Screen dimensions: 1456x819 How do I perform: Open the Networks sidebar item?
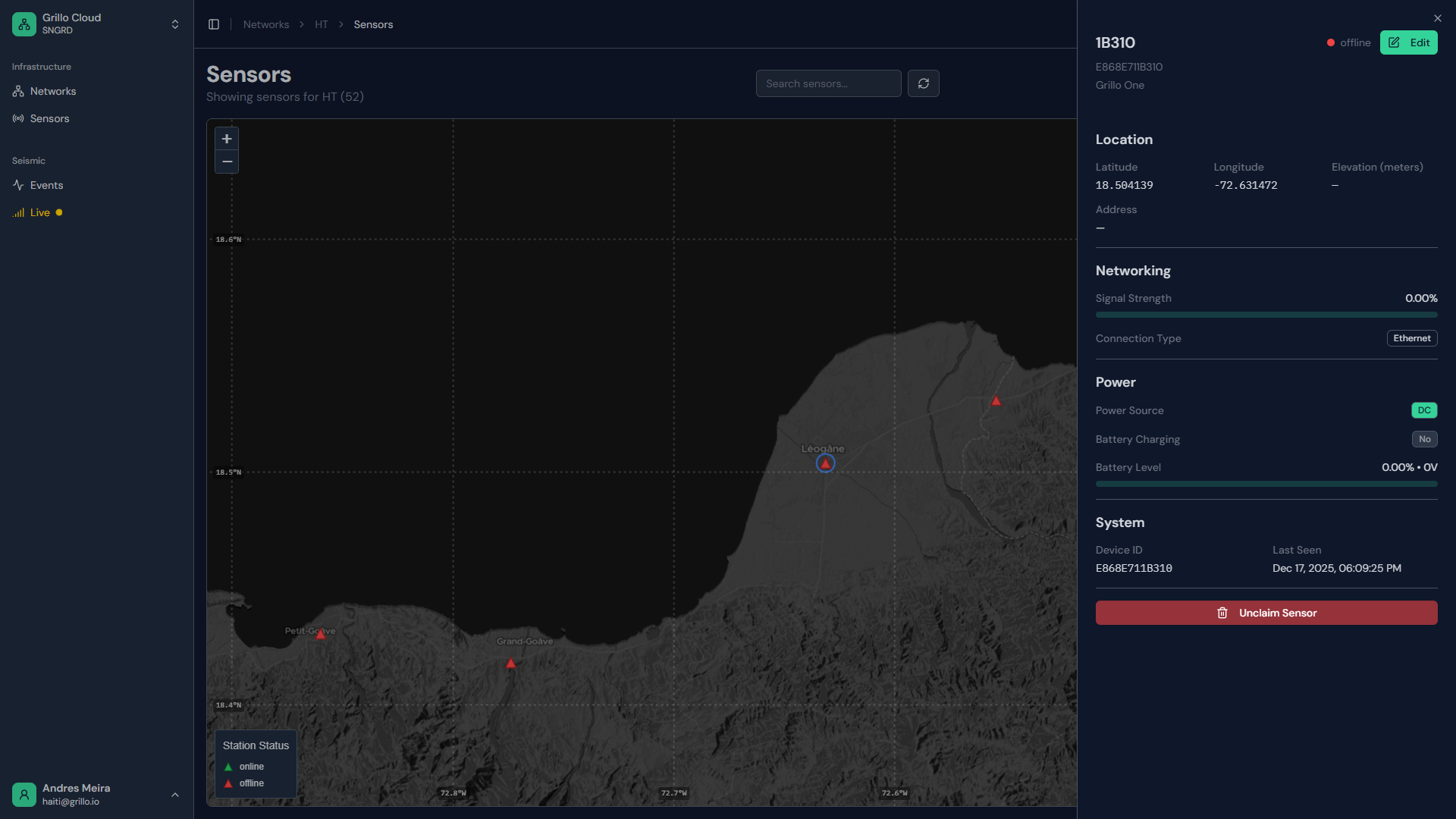53,91
